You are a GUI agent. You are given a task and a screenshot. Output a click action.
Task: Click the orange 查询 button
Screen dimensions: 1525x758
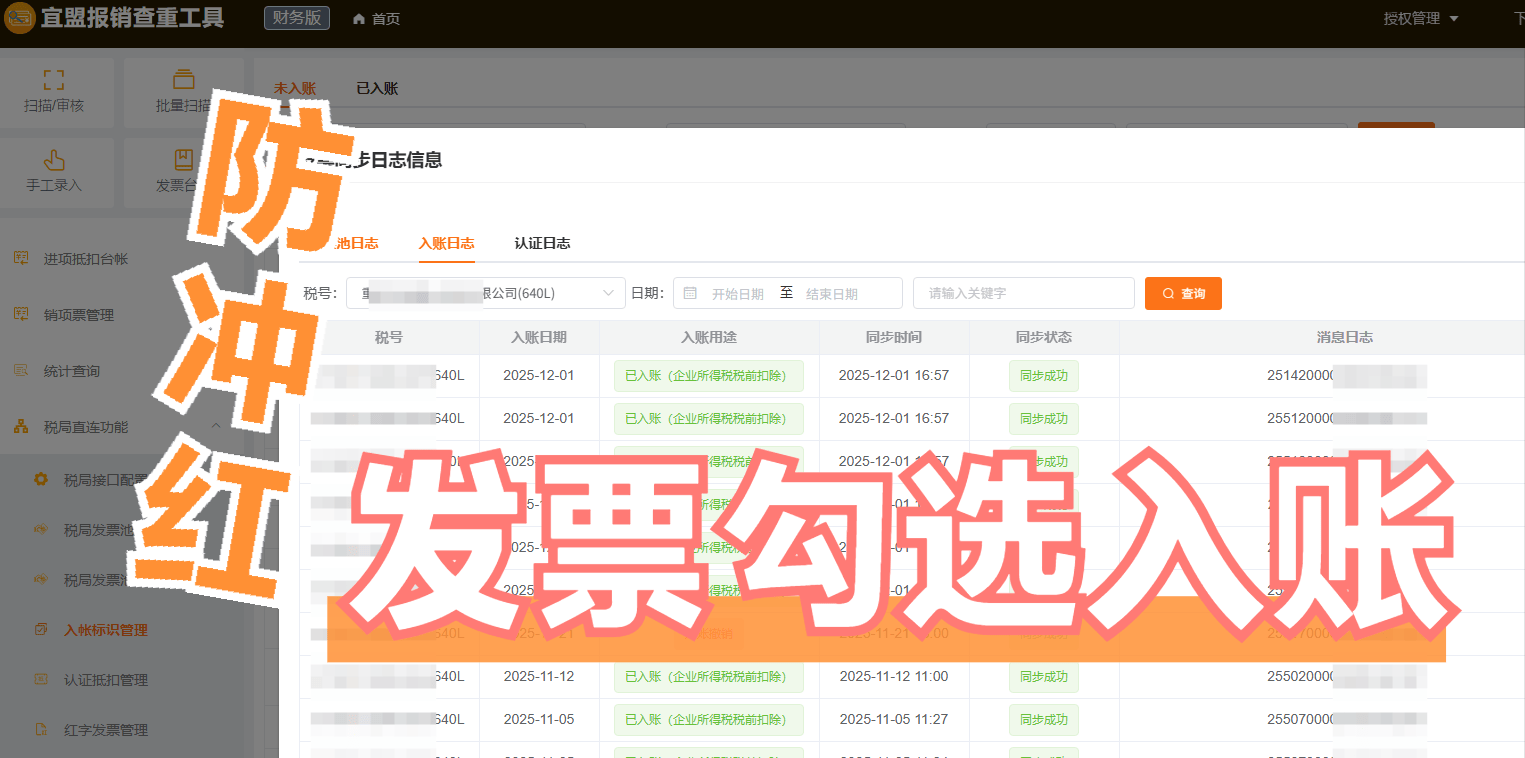click(x=1183, y=293)
